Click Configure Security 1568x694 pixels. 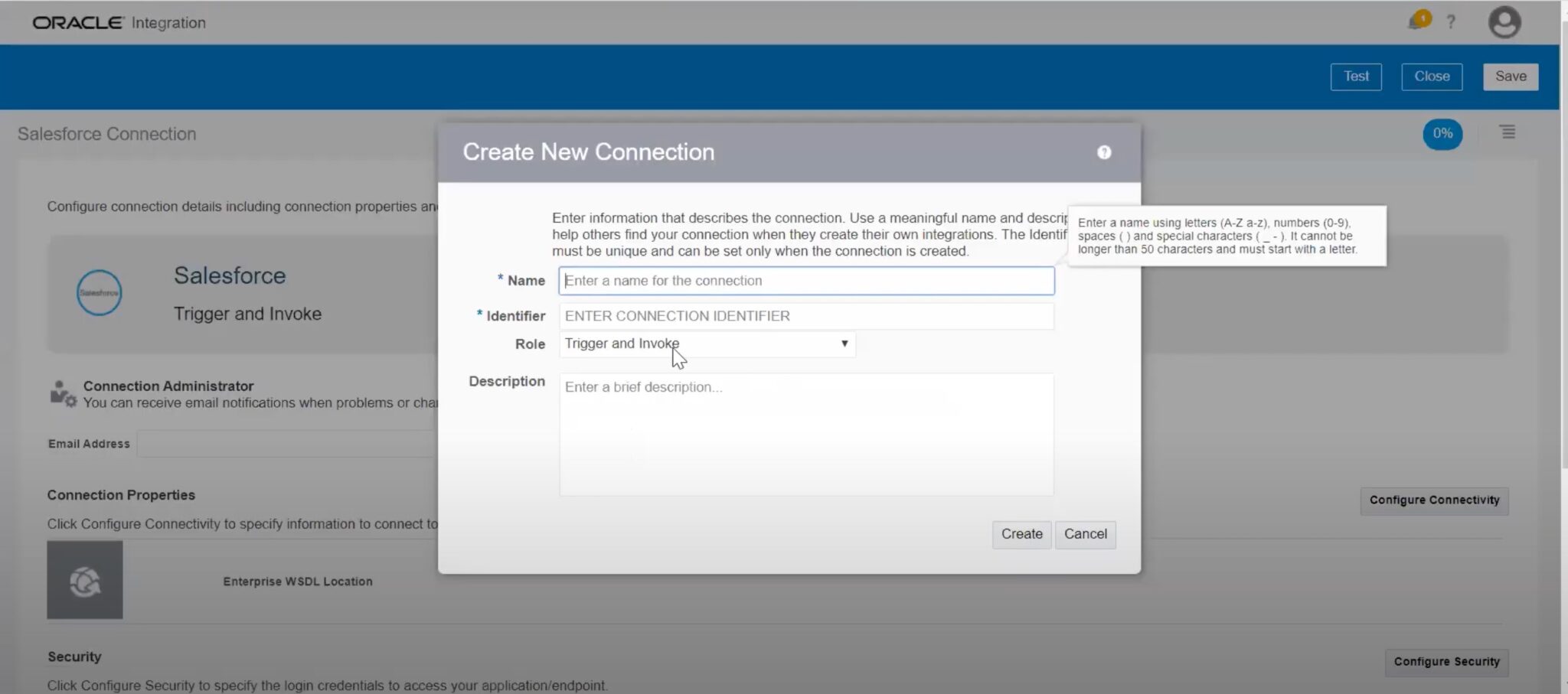click(x=1446, y=661)
